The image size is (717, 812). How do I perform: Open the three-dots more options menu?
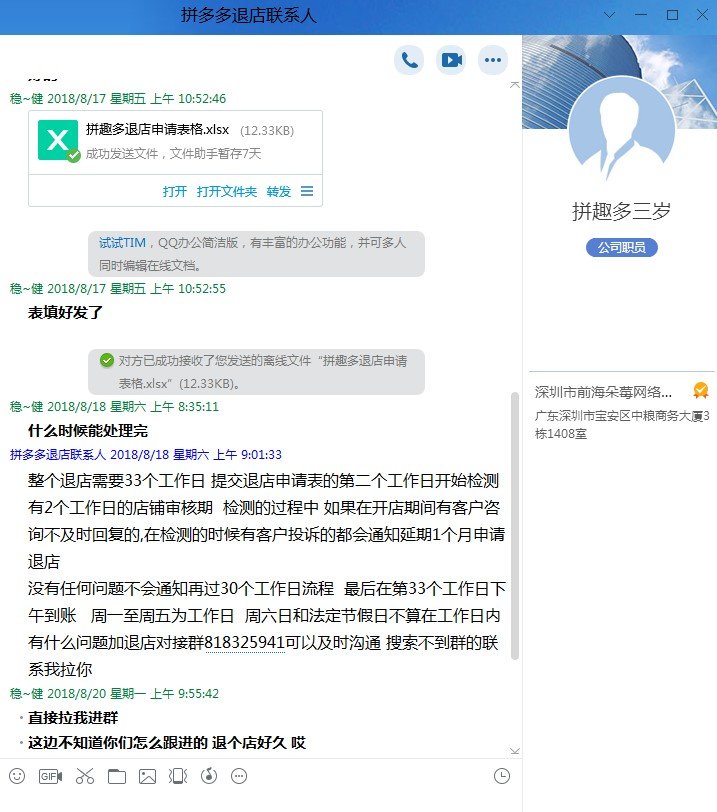[x=492, y=60]
